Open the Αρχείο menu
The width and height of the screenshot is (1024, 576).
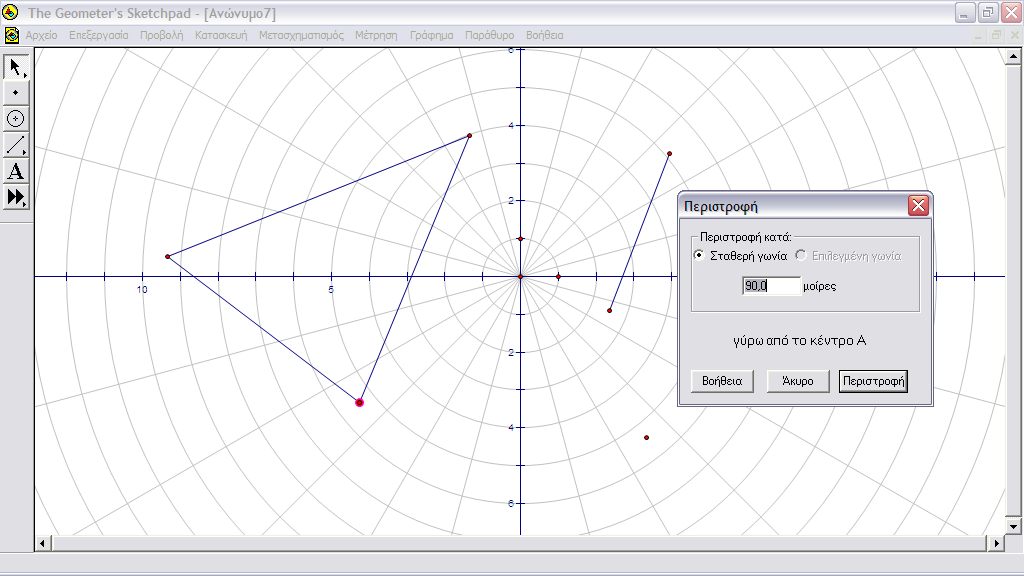click(41, 35)
